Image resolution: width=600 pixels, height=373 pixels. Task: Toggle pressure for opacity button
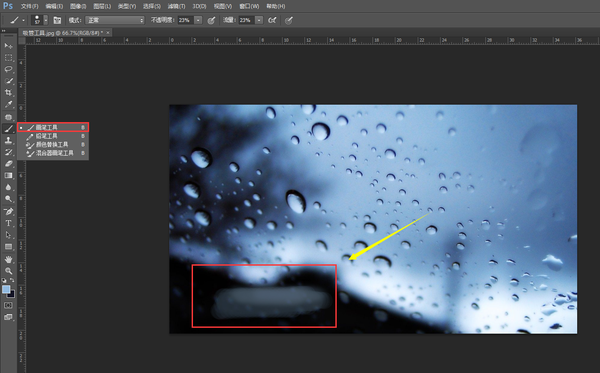(x=211, y=20)
